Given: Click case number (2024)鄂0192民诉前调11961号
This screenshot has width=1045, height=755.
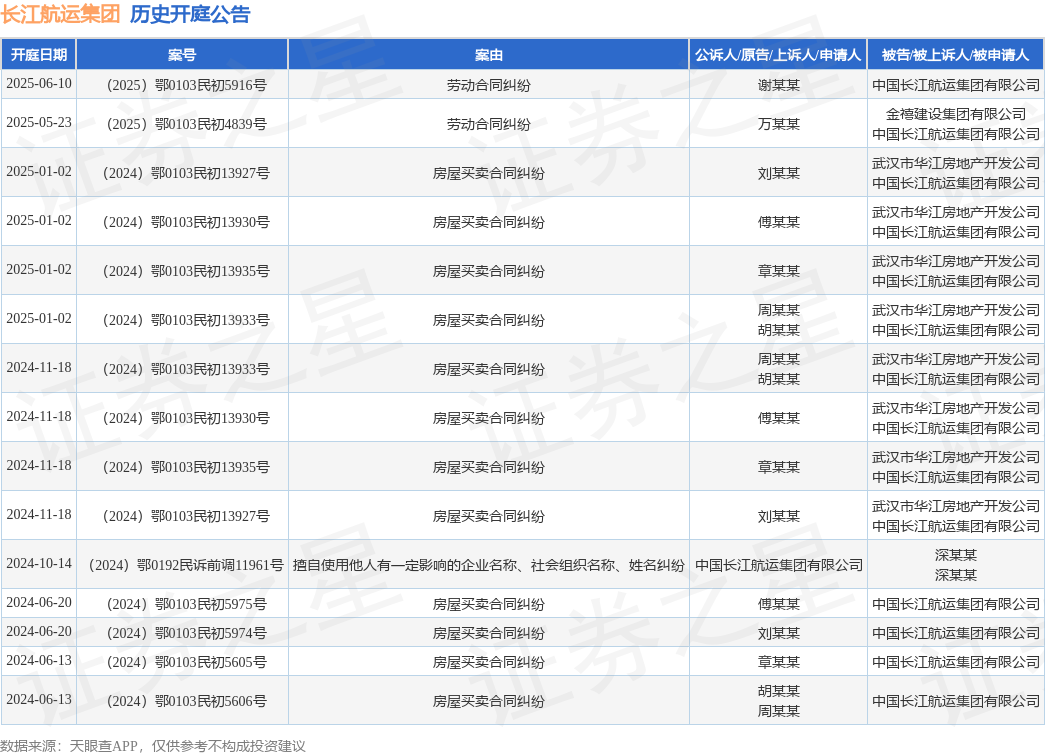Looking at the screenshot, I should click(186, 565).
